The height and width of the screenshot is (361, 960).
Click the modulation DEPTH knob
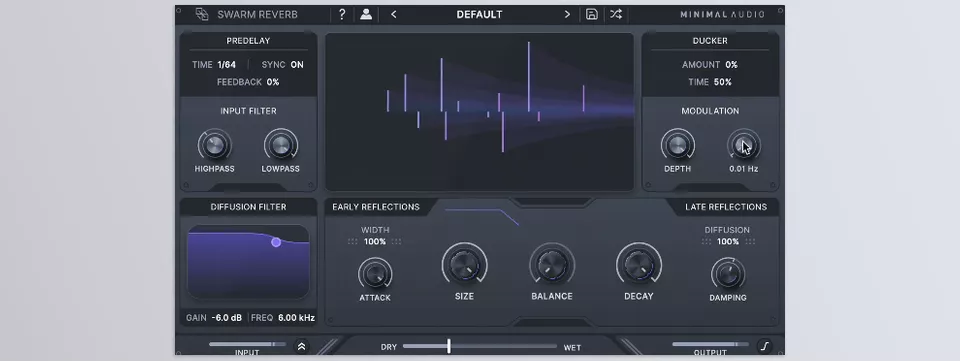(677, 146)
